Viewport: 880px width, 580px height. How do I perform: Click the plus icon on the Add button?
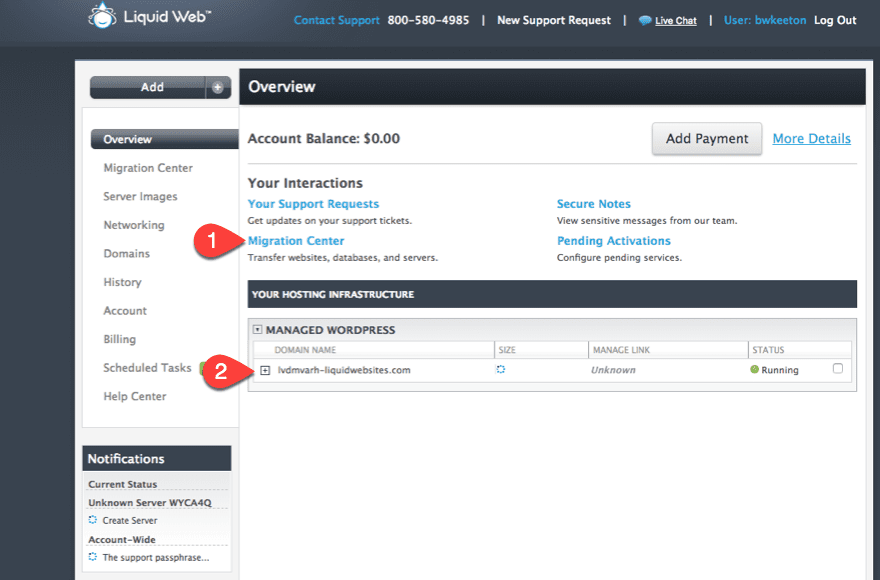[x=218, y=88]
